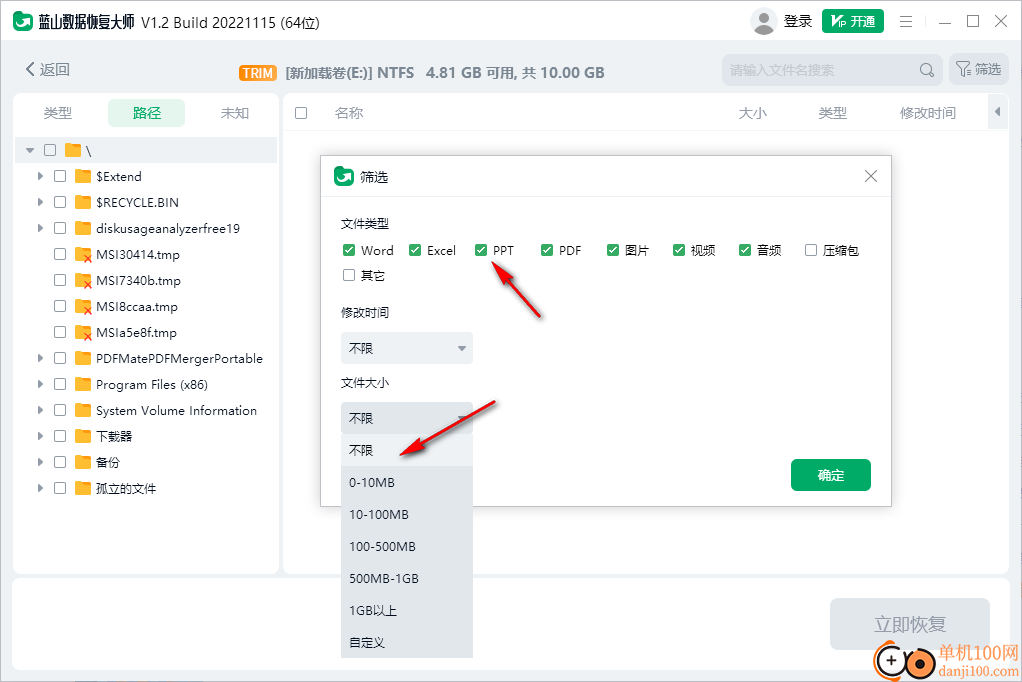Select 0-10MB file size option
The width and height of the screenshot is (1022, 682).
407,482
